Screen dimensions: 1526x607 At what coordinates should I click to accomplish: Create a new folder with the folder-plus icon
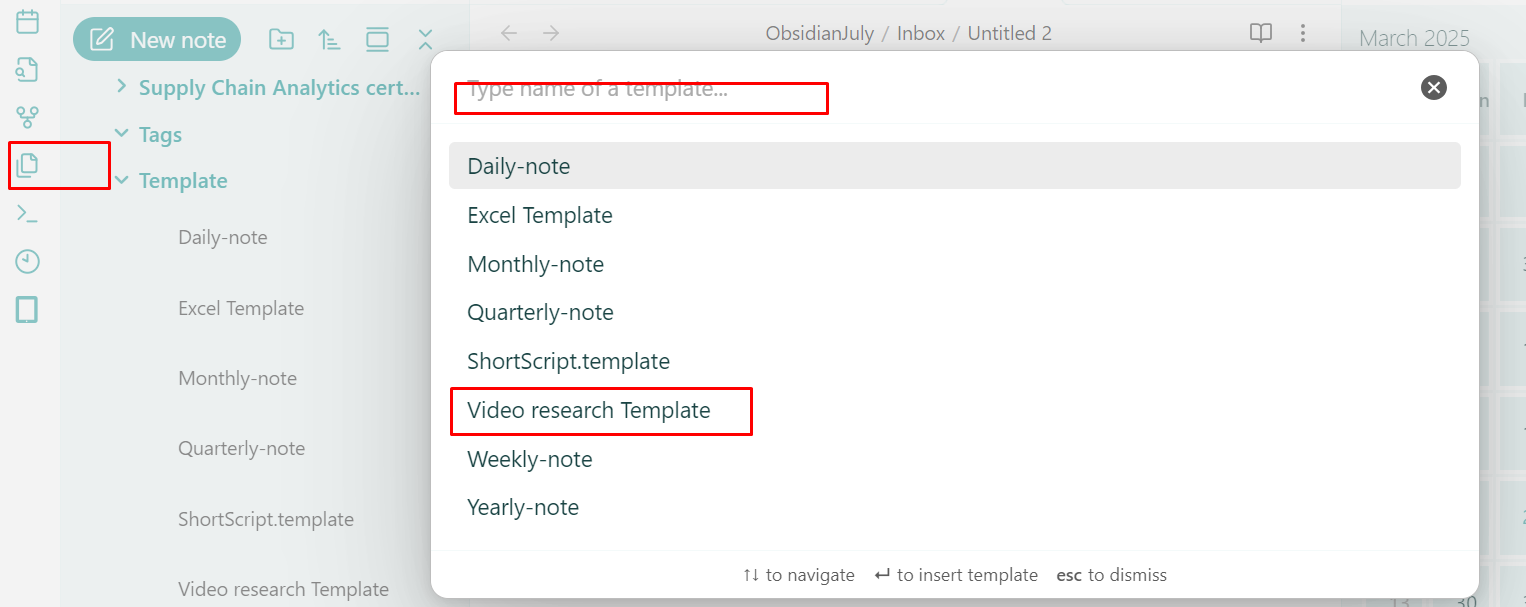point(281,40)
